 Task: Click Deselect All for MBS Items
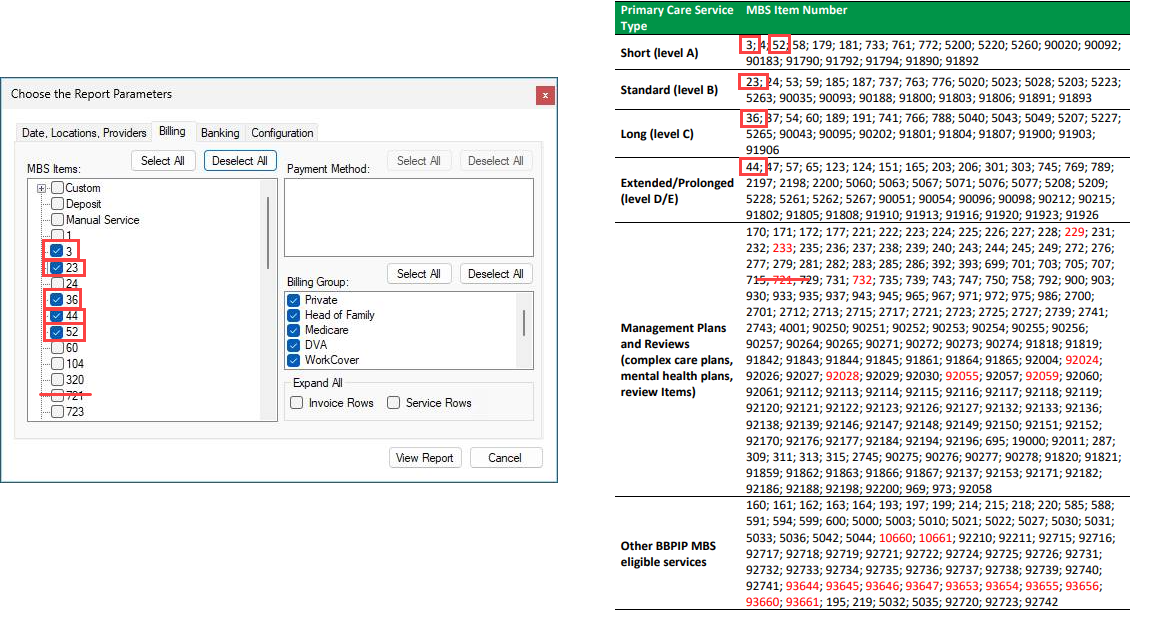tap(240, 161)
